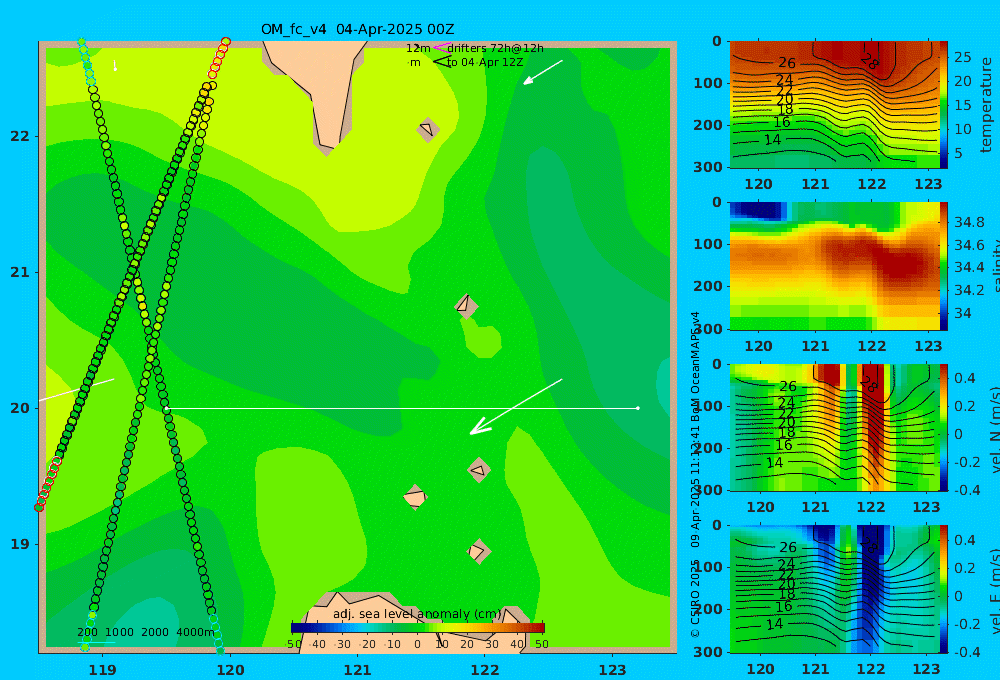1000x680 pixels.
Task: Click the '25' tick on the temperature colour bar
Action: pyautogui.click(x=962, y=57)
